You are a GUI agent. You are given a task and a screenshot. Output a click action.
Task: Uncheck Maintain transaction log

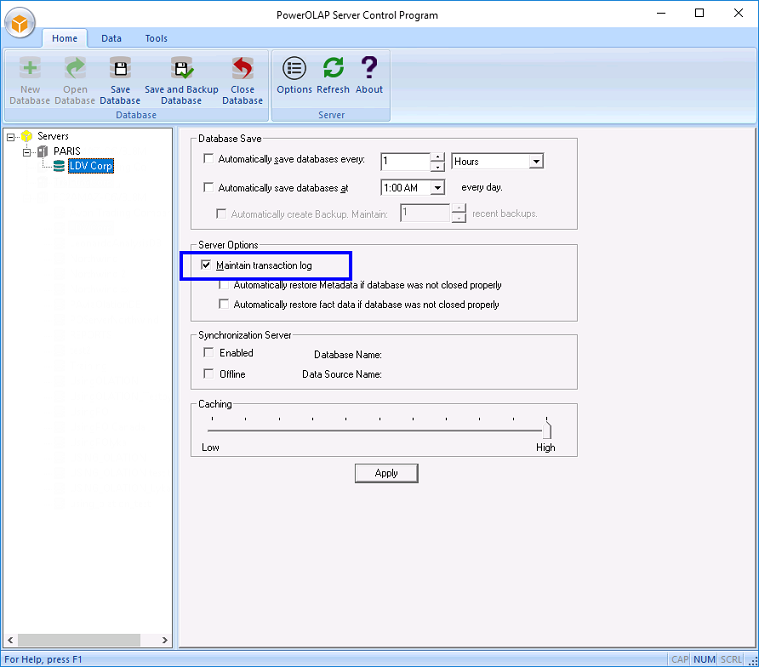click(x=207, y=266)
